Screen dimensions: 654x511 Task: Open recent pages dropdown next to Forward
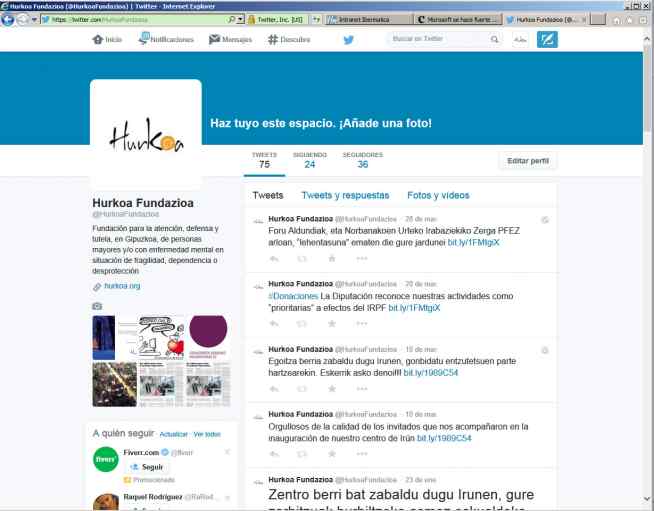click(x=34, y=20)
